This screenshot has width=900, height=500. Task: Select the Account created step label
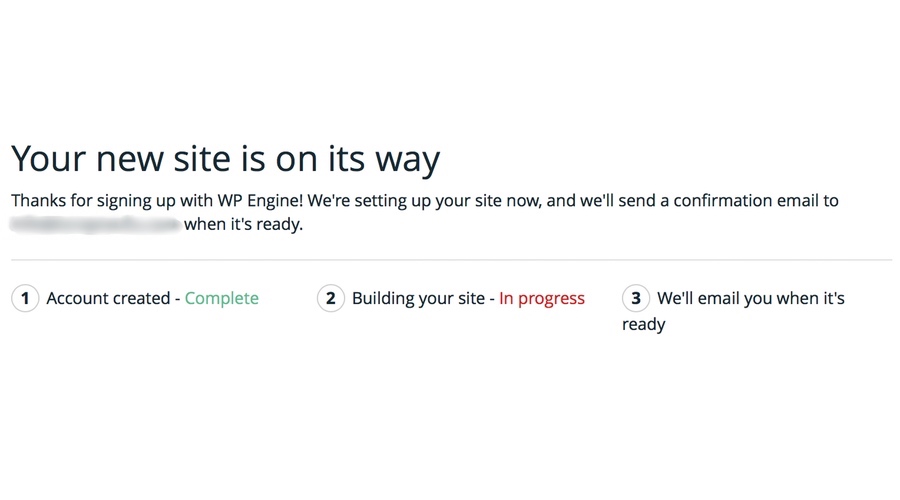108,299
